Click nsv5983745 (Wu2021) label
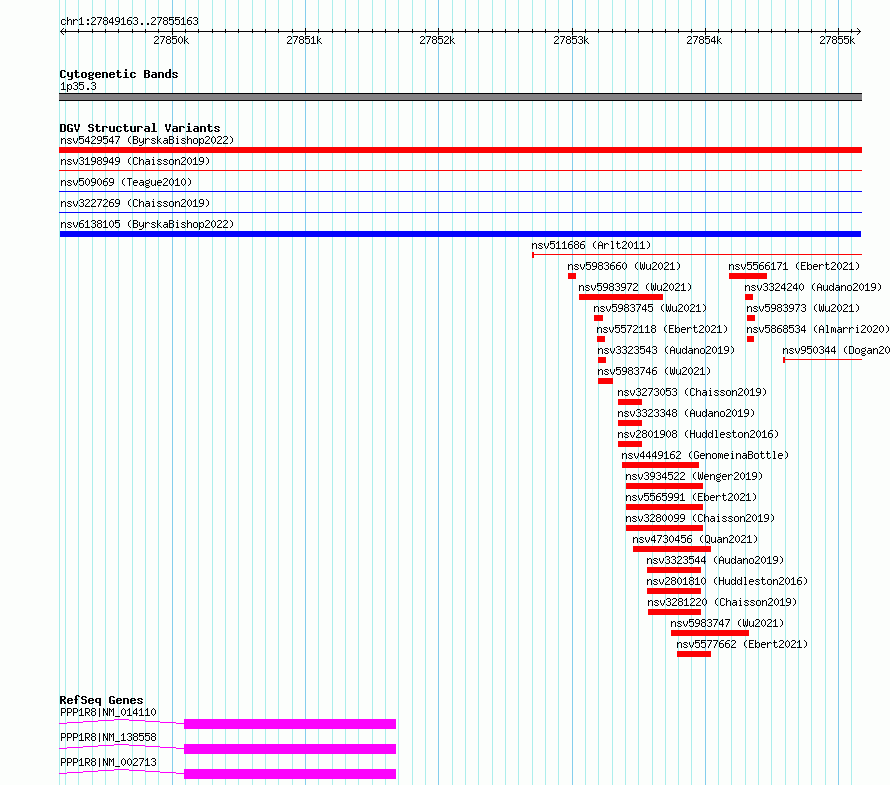Screen dimensions: 890x785 [x=650, y=308]
